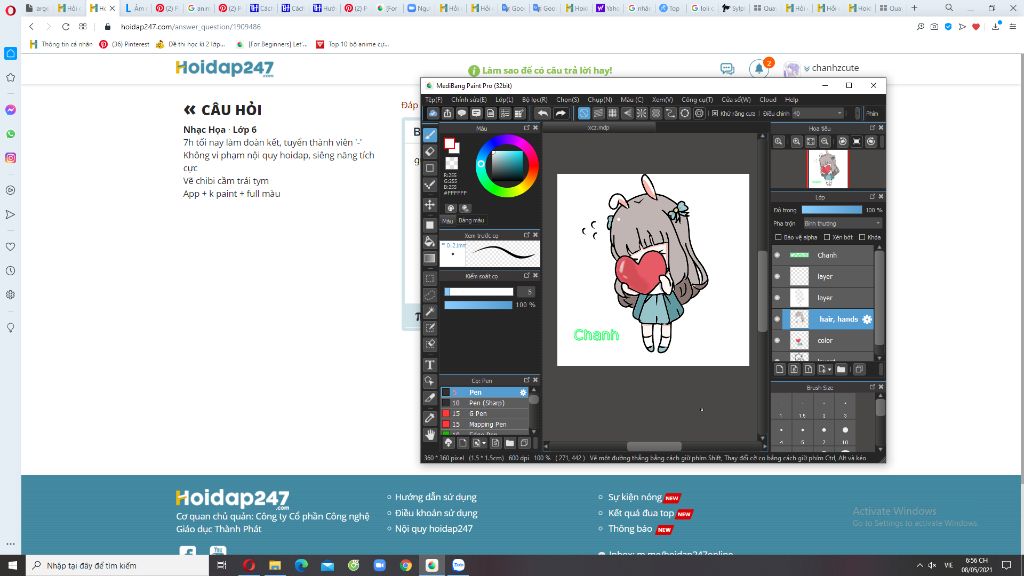Image resolution: width=1024 pixels, height=576 pixels.
Task: Click layer folder icon in layer panel
Action: [x=841, y=369]
